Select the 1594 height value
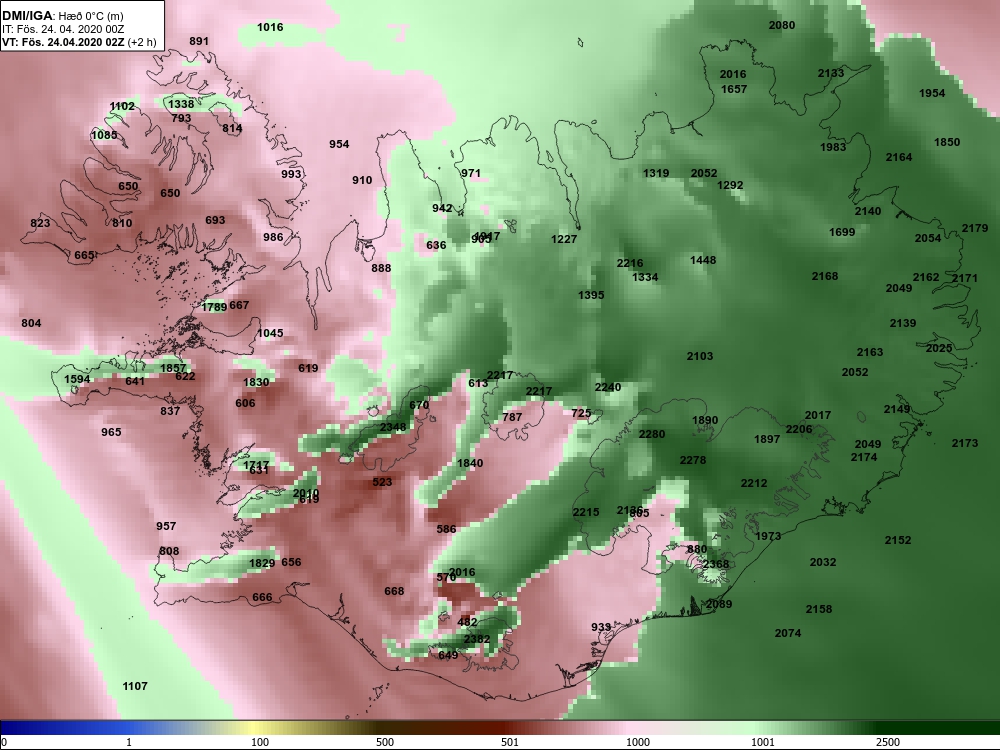The height and width of the screenshot is (750, 1000). 77,379
